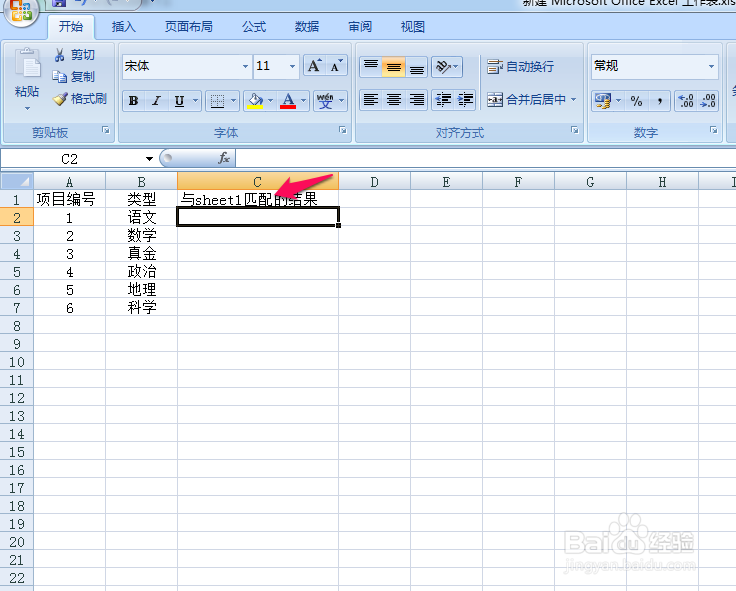736x591 pixels.
Task: Click the Cut scissors button
Action: pyautogui.click(x=74, y=55)
